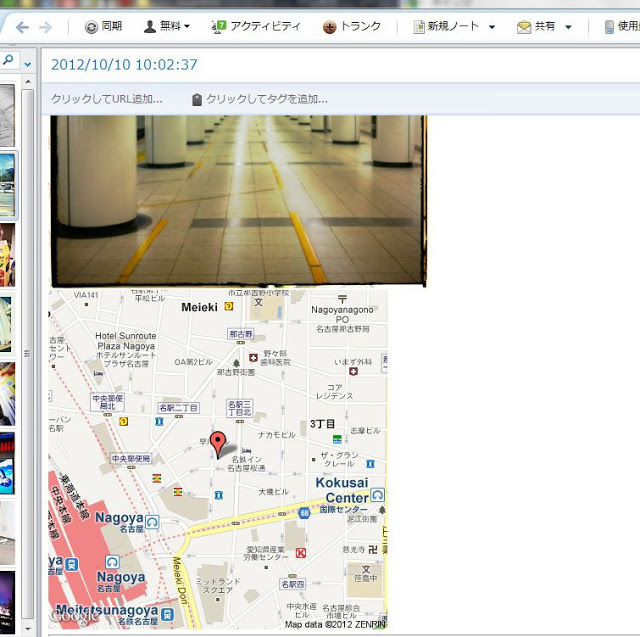This screenshot has width=640, height=637.
Task: Select the purple thumbnail at bottom of note list
Action: (x=7, y=602)
